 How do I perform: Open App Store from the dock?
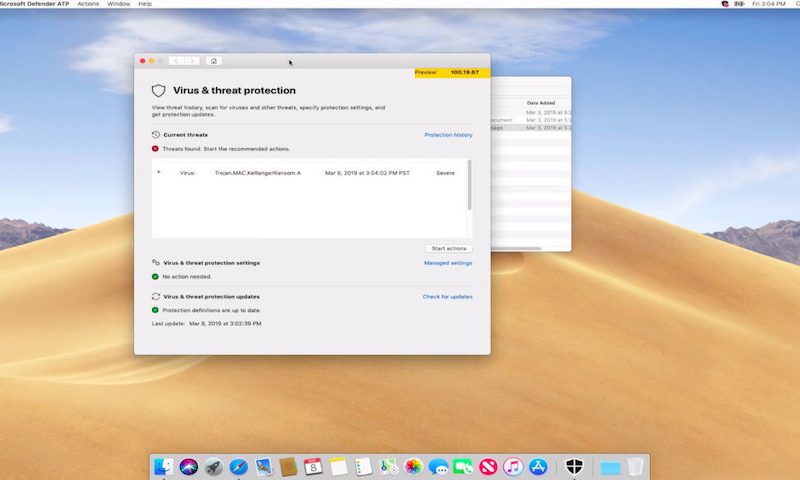tap(538, 466)
